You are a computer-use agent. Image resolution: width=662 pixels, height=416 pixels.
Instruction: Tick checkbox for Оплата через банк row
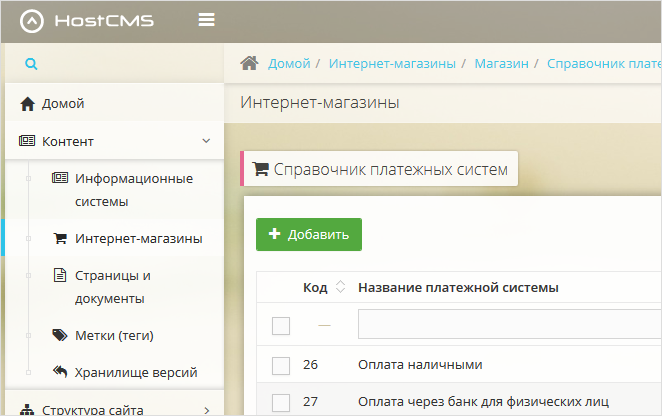coord(281,402)
